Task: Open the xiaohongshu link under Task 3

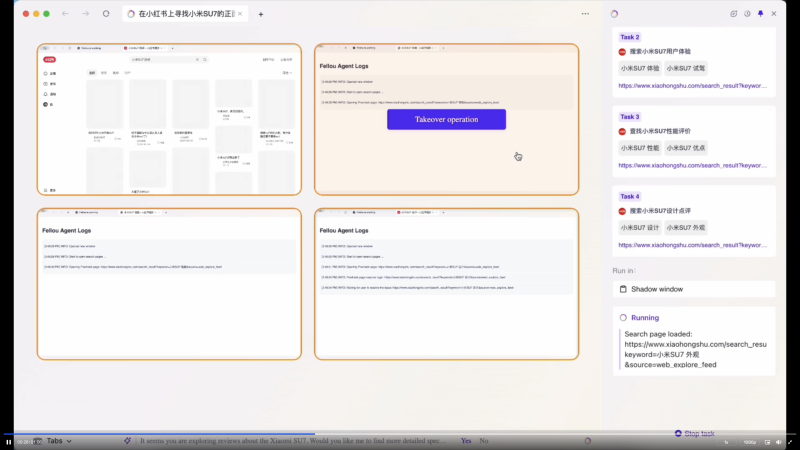Action: [x=692, y=165]
